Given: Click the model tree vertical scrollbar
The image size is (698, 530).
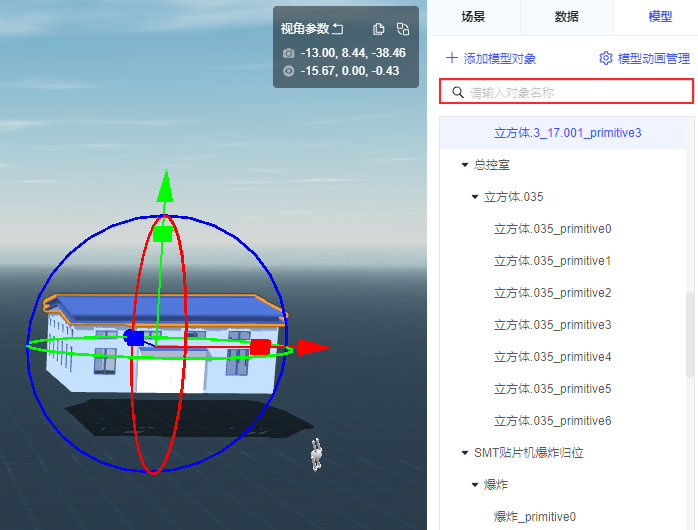Looking at the screenshot, I should point(690,335).
